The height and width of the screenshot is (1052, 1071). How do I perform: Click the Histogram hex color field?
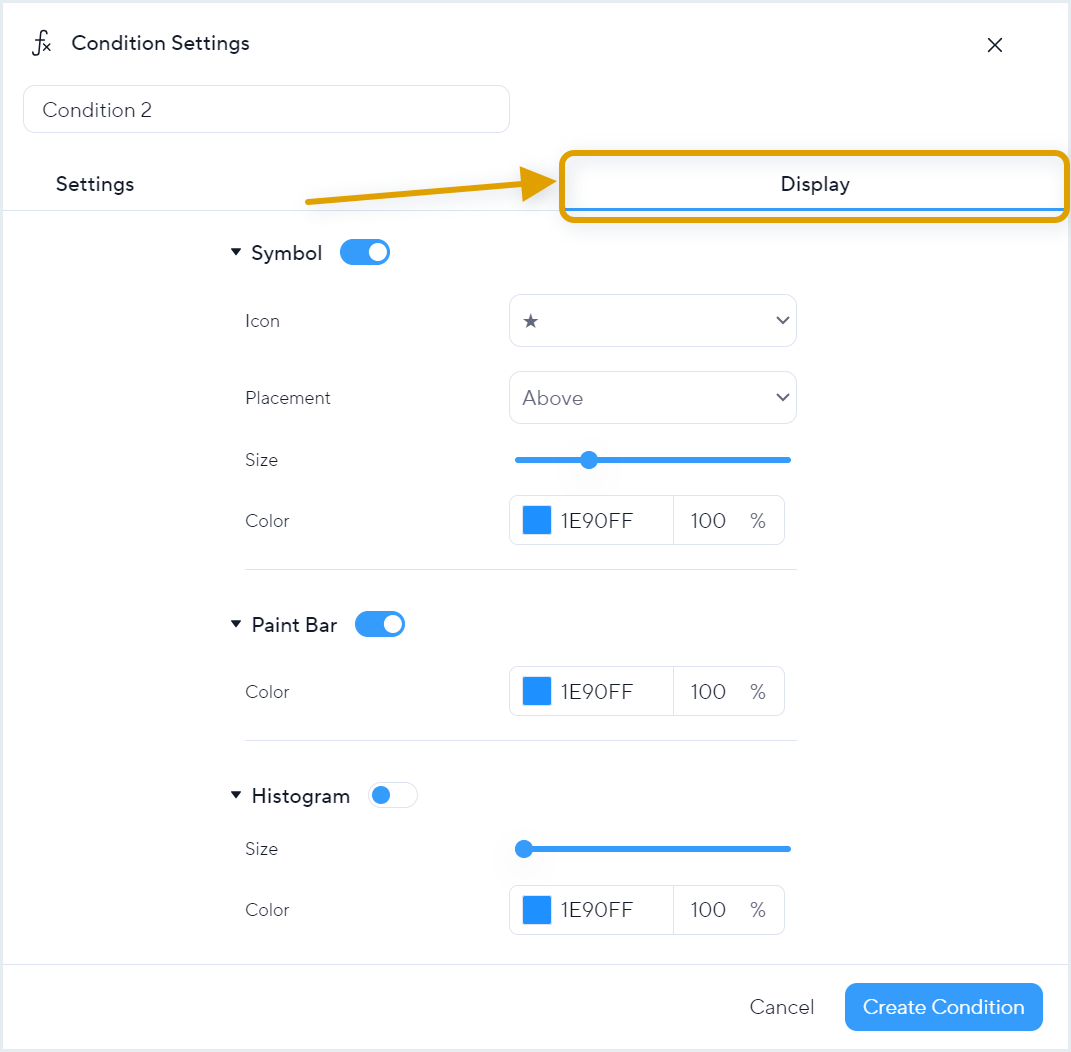(x=597, y=910)
